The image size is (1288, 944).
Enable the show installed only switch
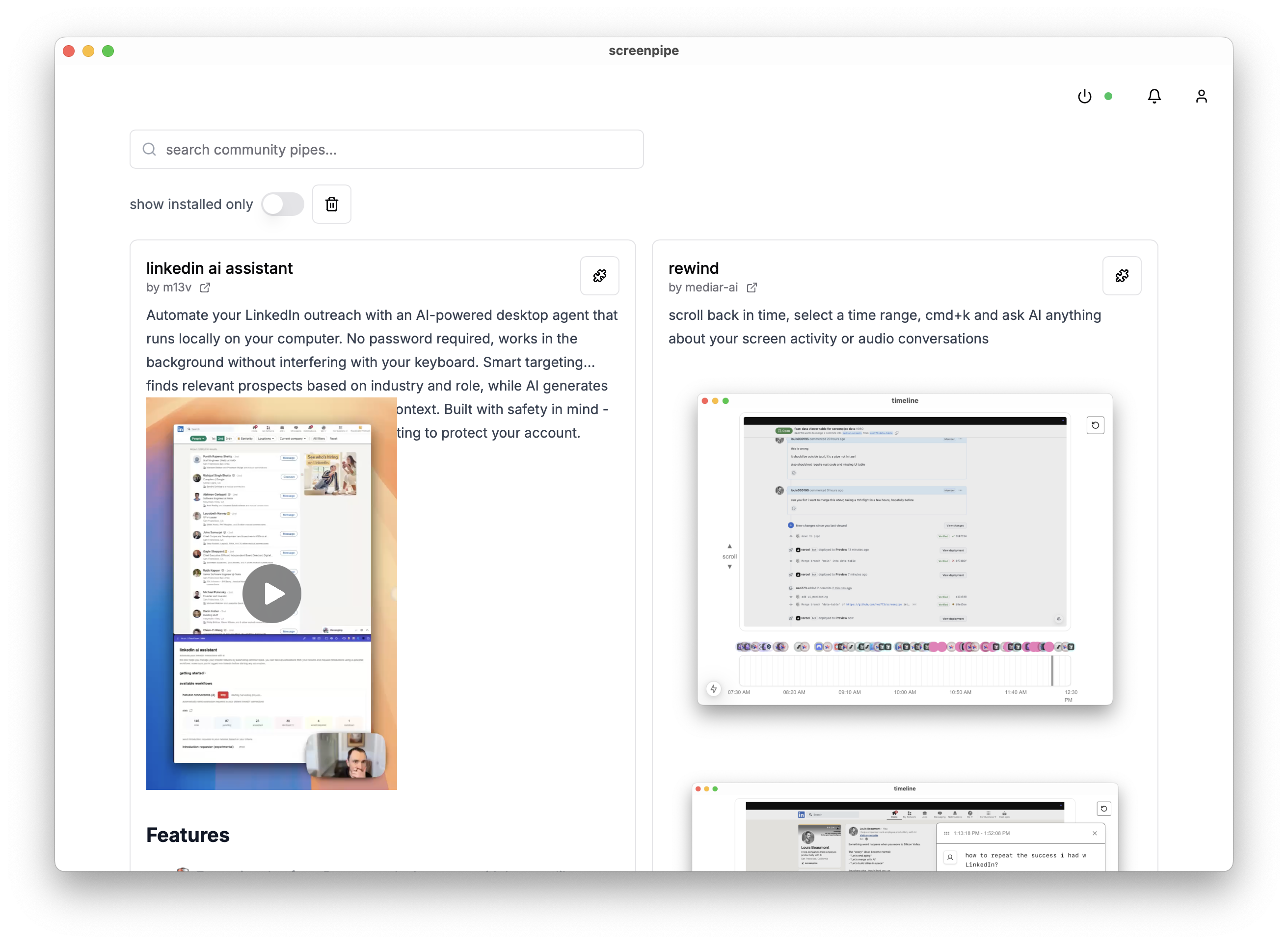pos(282,204)
